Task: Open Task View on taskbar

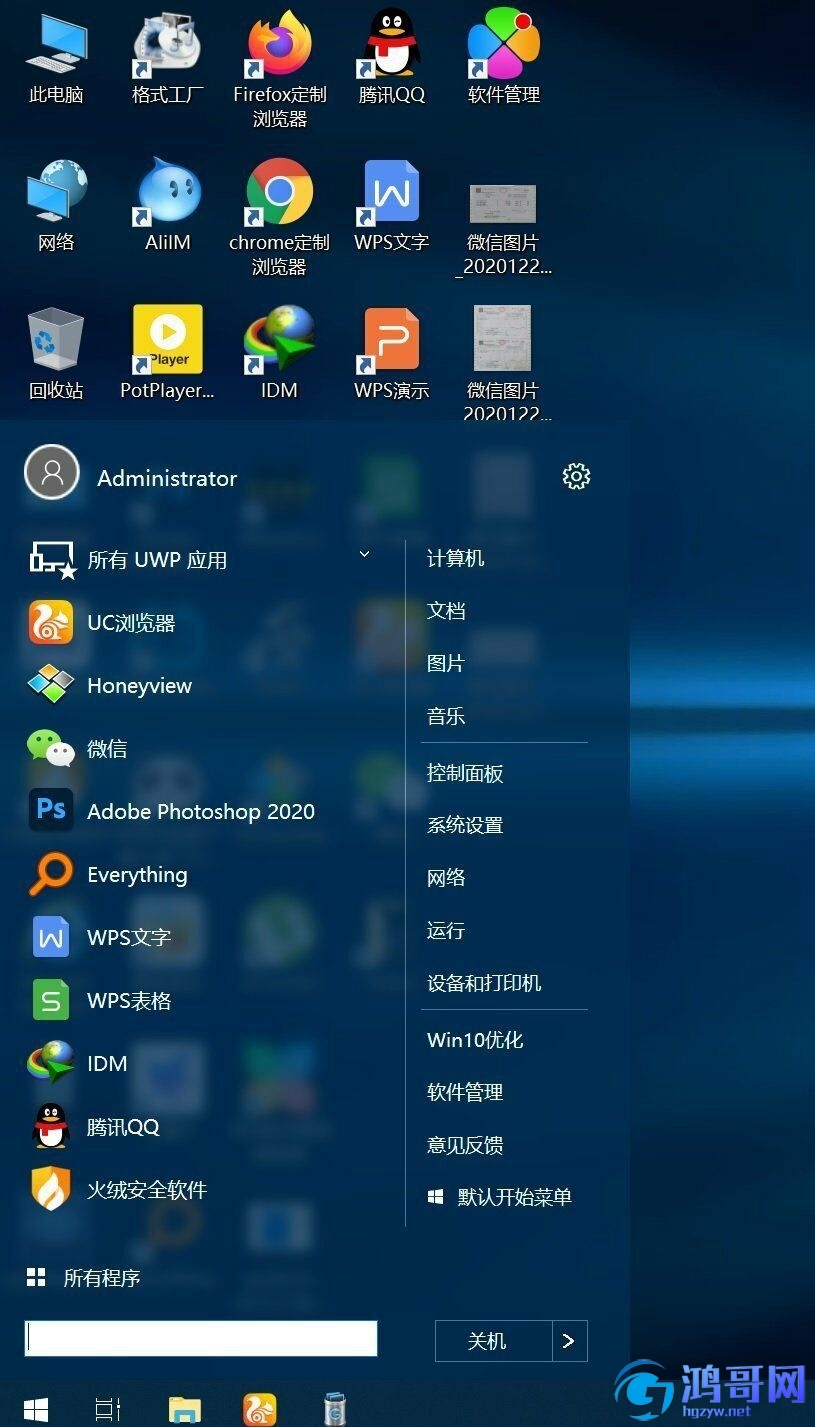Action: 108,1409
